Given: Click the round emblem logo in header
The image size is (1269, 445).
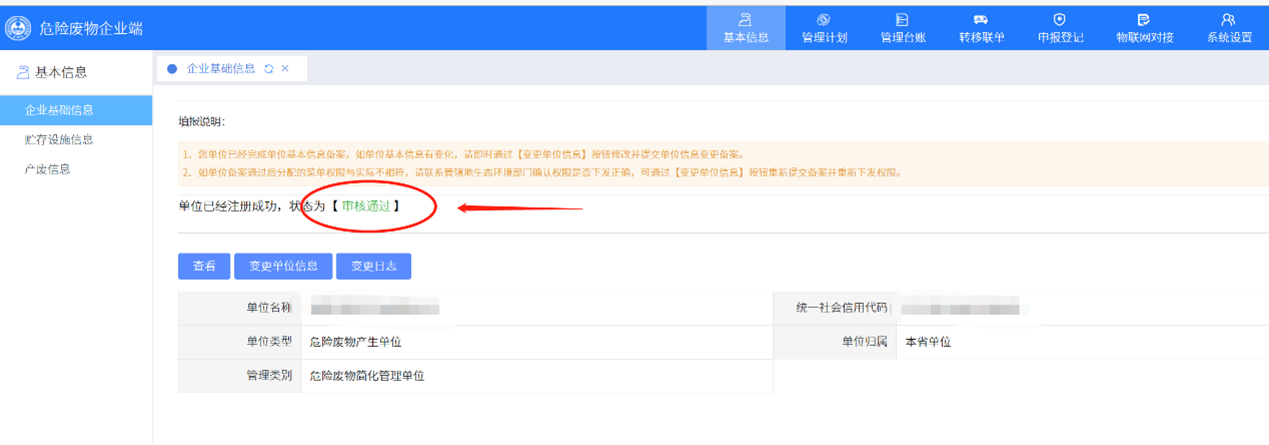Looking at the screenshot, I should pos(17,28).
